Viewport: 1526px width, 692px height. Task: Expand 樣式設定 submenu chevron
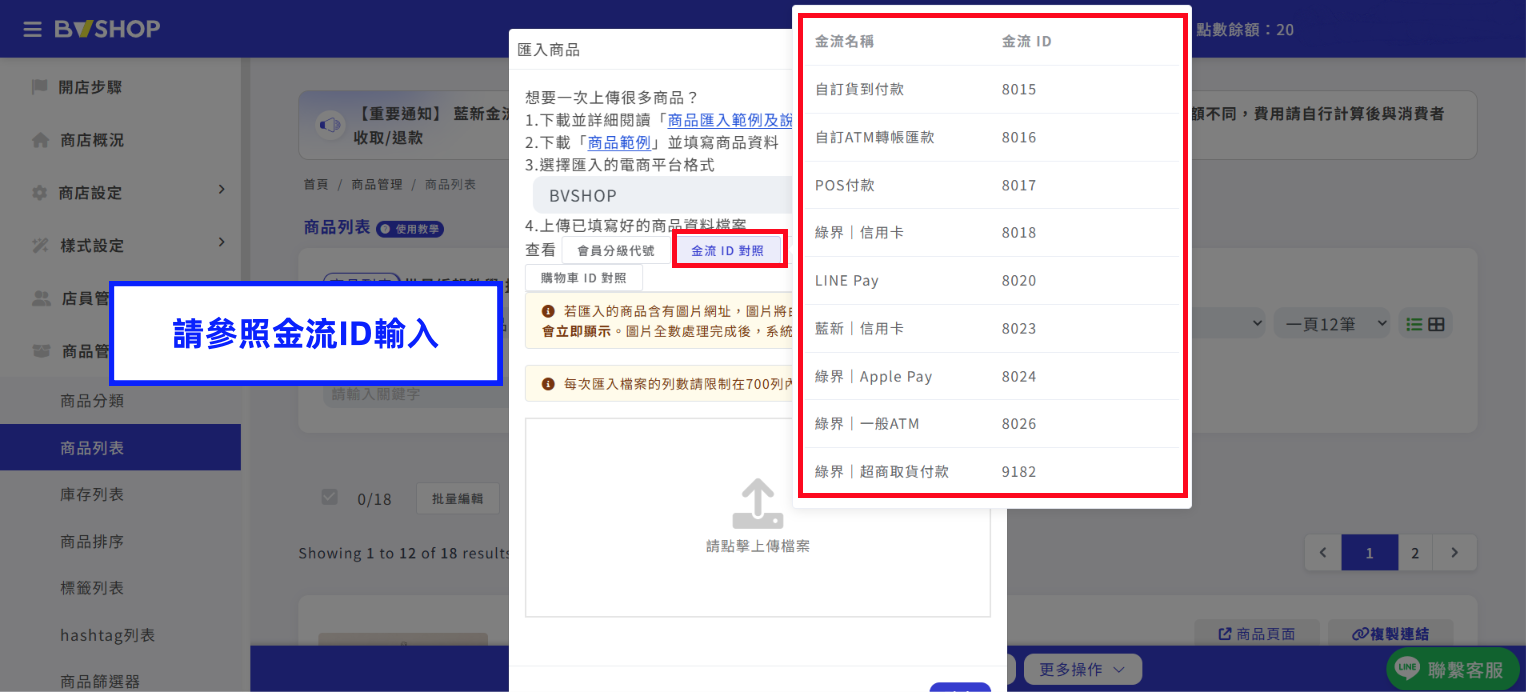click(221, 242)
